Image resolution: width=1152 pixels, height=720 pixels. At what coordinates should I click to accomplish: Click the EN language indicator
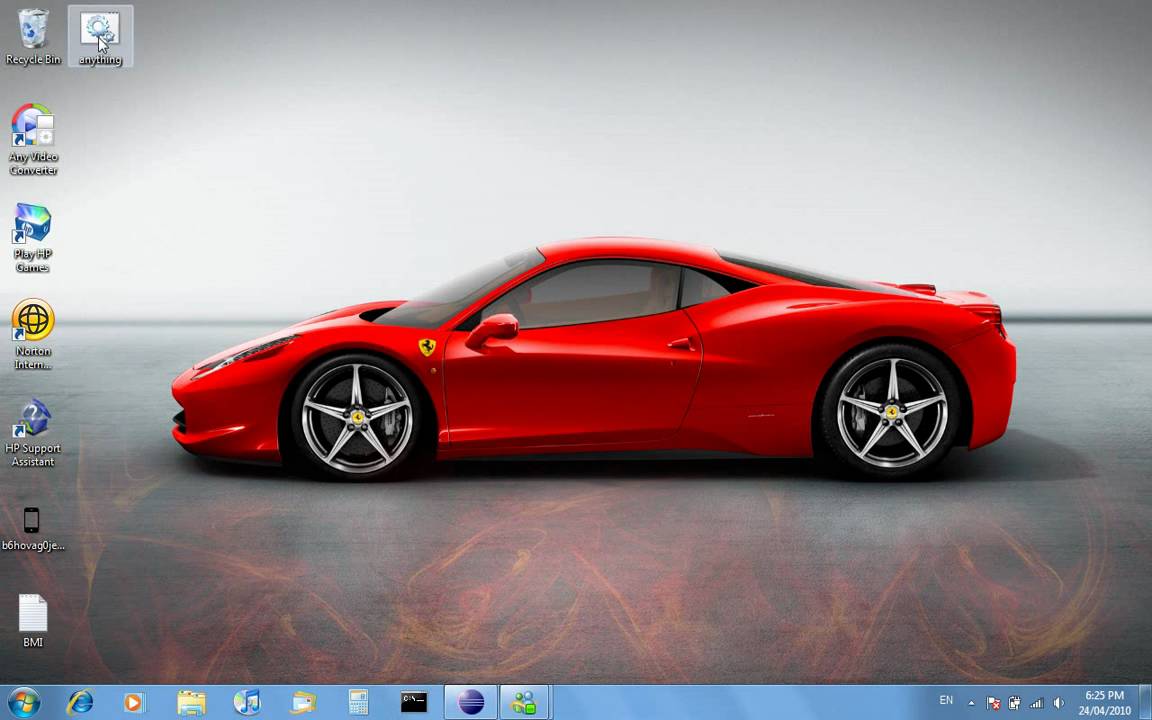(x=946, y=700)
